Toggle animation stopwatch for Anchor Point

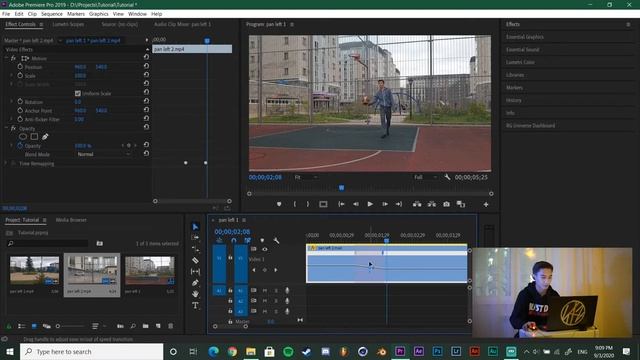tap(20, 110)
